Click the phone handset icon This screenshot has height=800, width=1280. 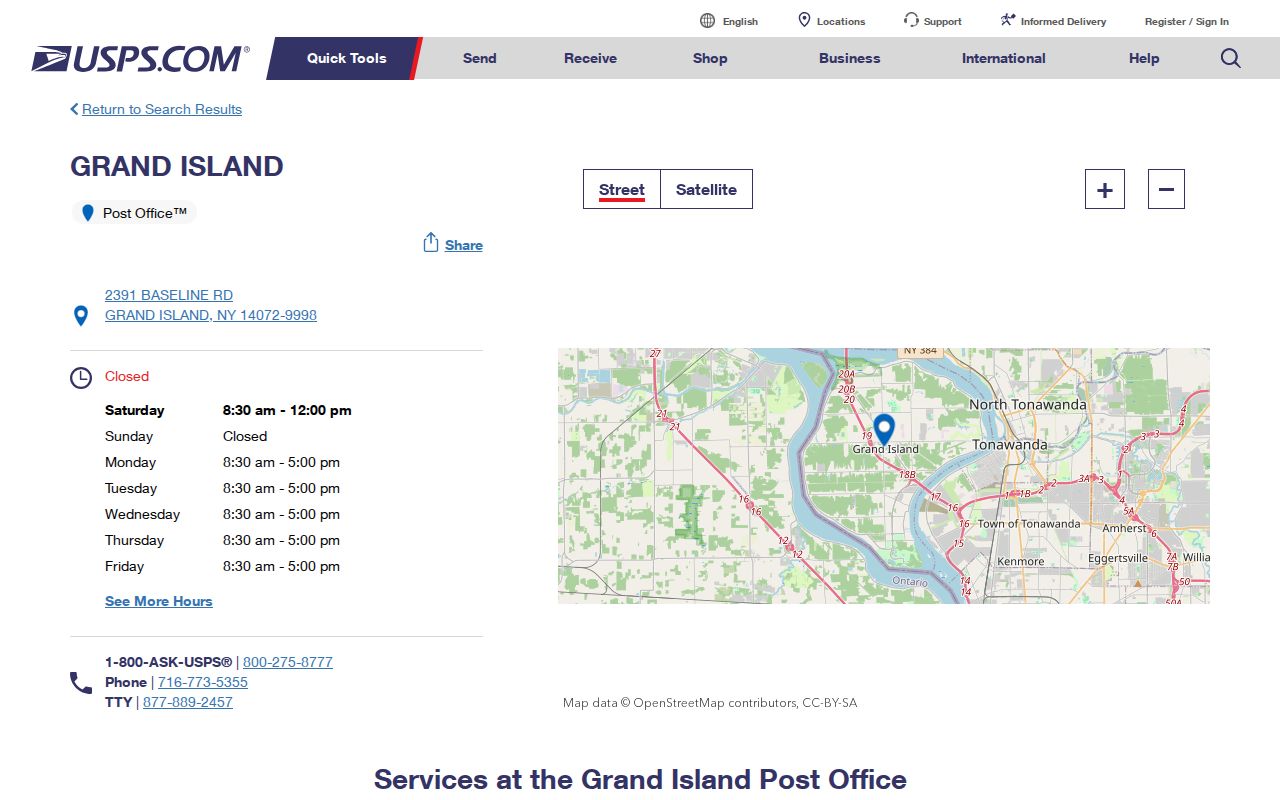tap(81, 683)
